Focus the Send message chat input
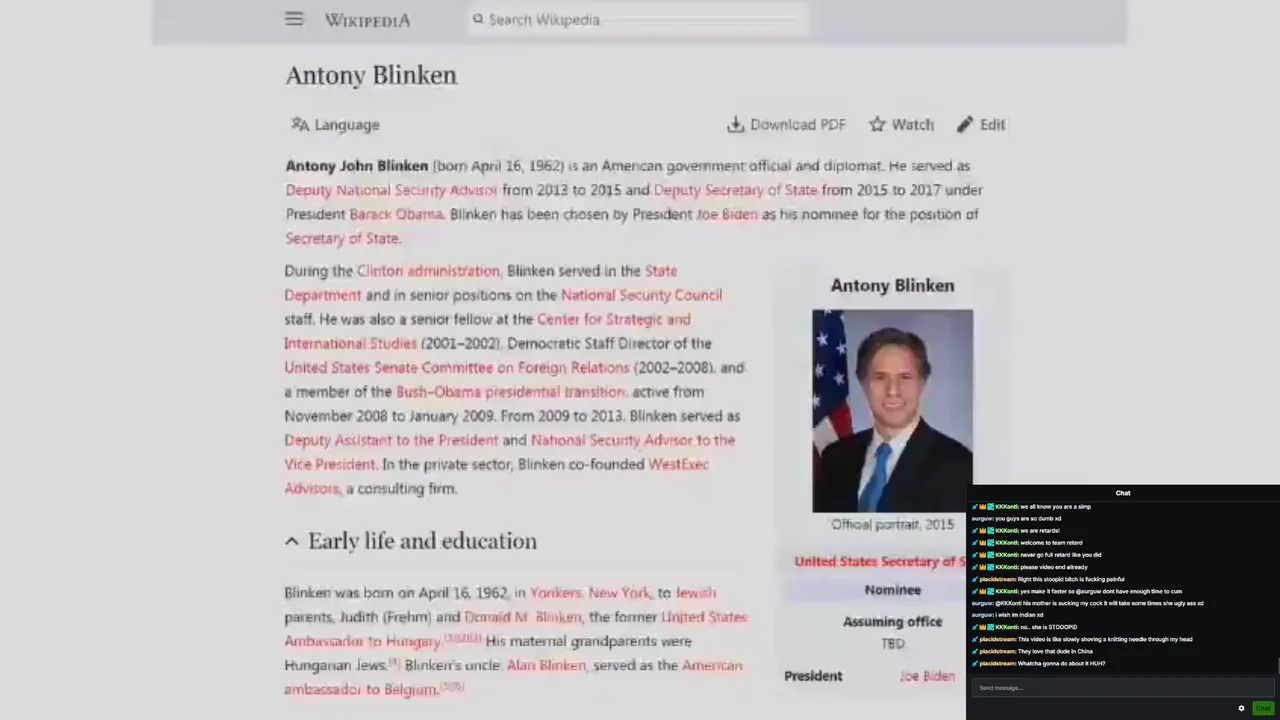 [1123, 688]
